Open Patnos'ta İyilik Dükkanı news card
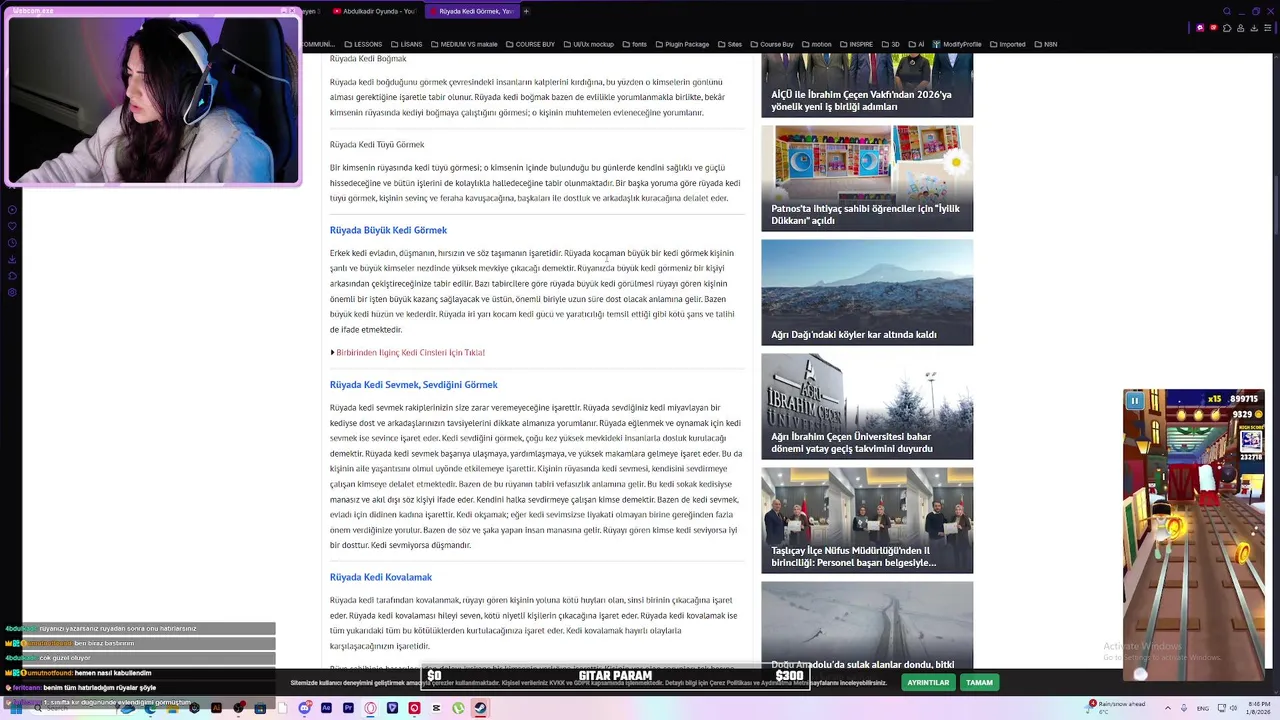 point(867,178)
